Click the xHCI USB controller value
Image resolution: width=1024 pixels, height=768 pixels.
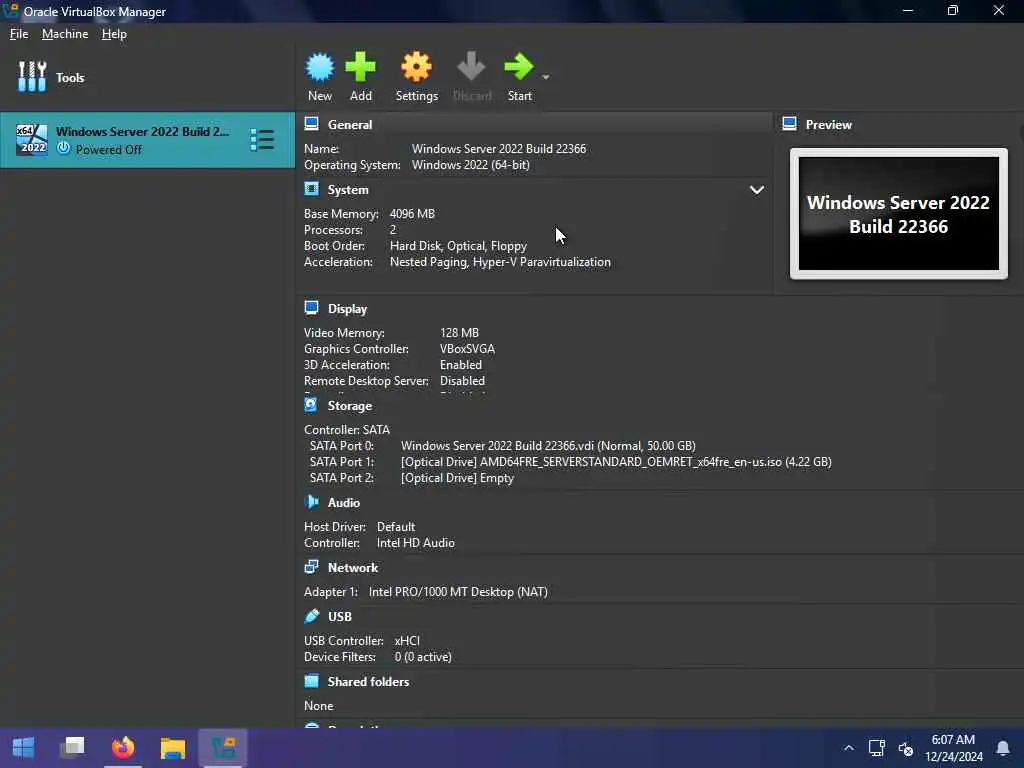click(407, 641)
